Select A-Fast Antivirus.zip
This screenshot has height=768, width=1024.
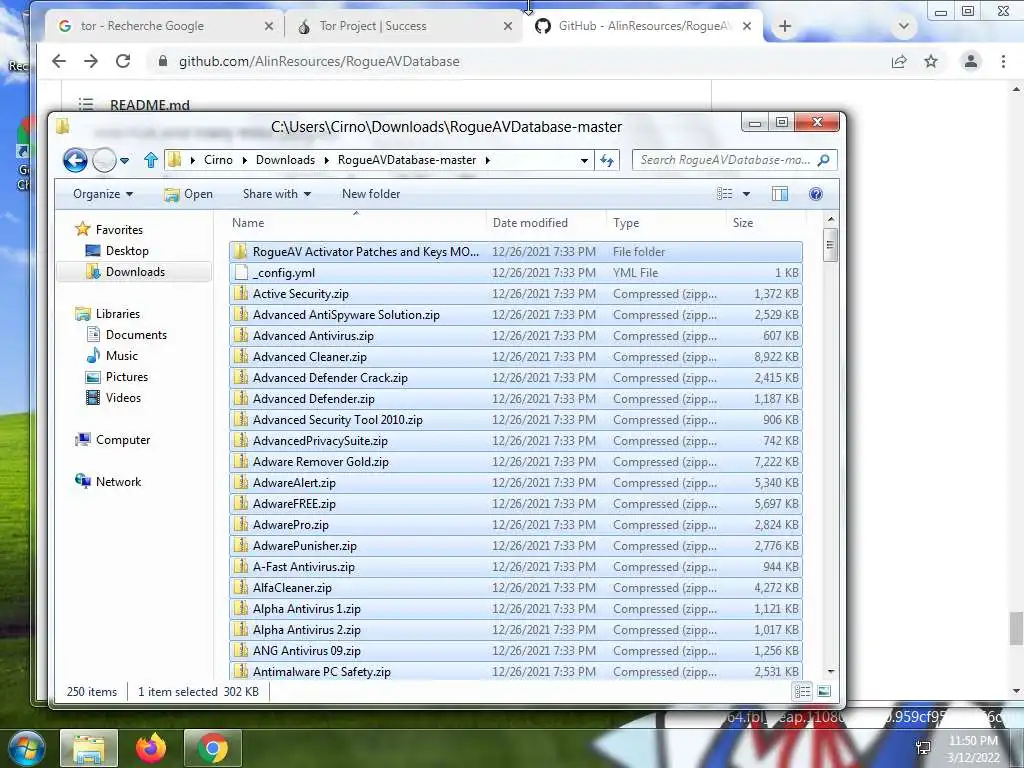pos(516,567)
